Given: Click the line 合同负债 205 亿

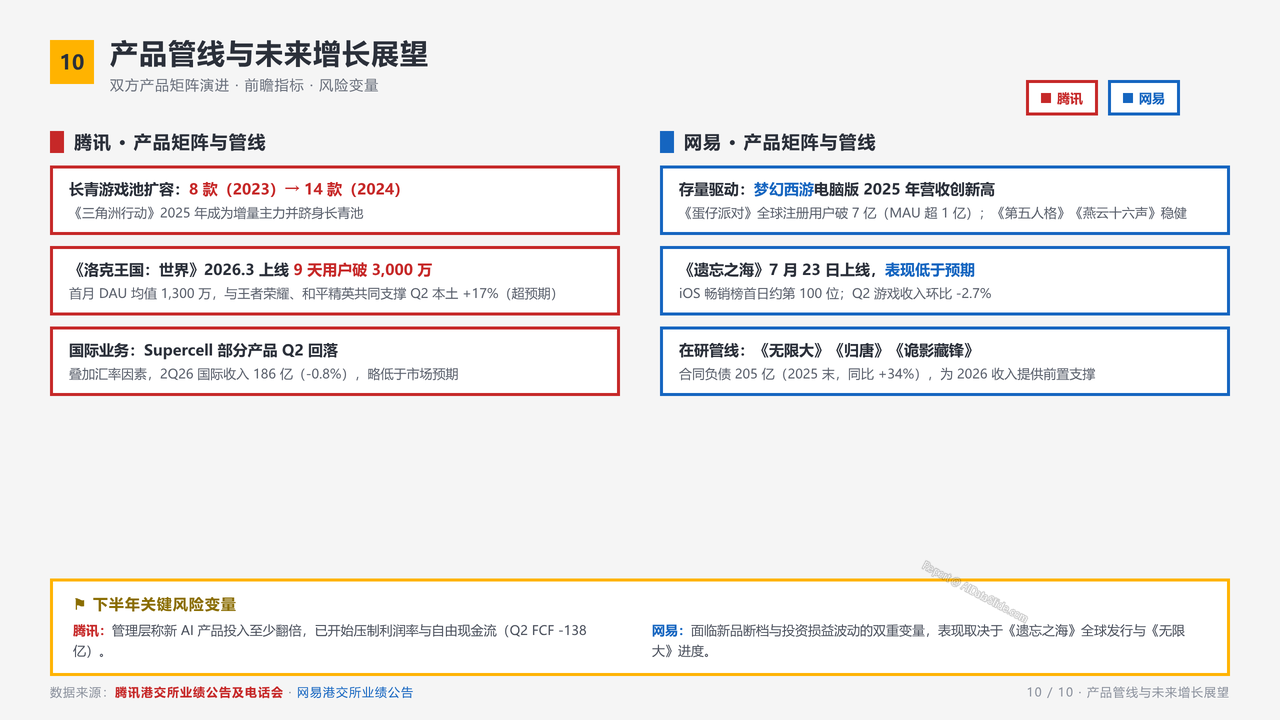Looking at the screenshot, I should click(x=887, y=374).
